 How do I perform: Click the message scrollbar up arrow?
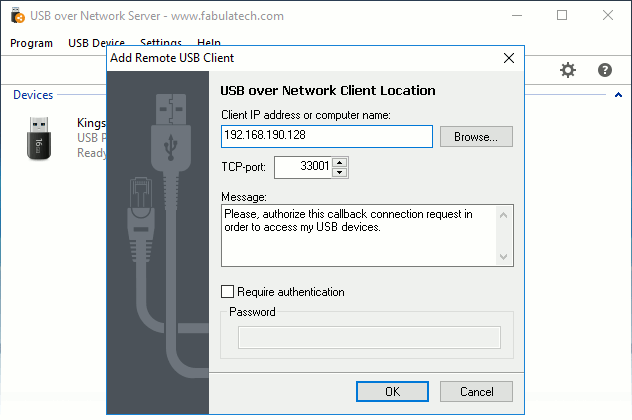click(x=503, y=215)
